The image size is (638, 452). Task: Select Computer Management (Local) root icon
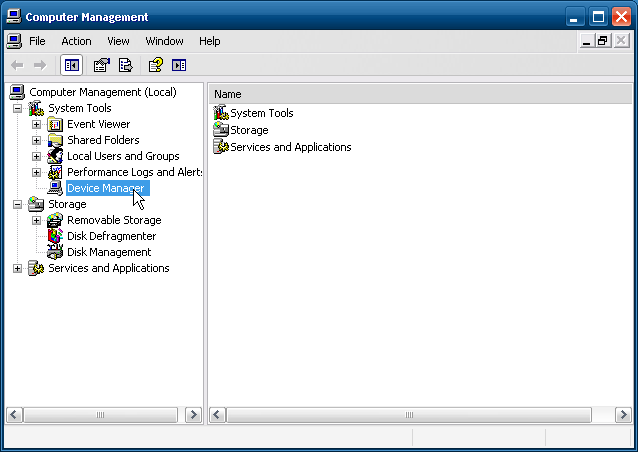[17, 92]
